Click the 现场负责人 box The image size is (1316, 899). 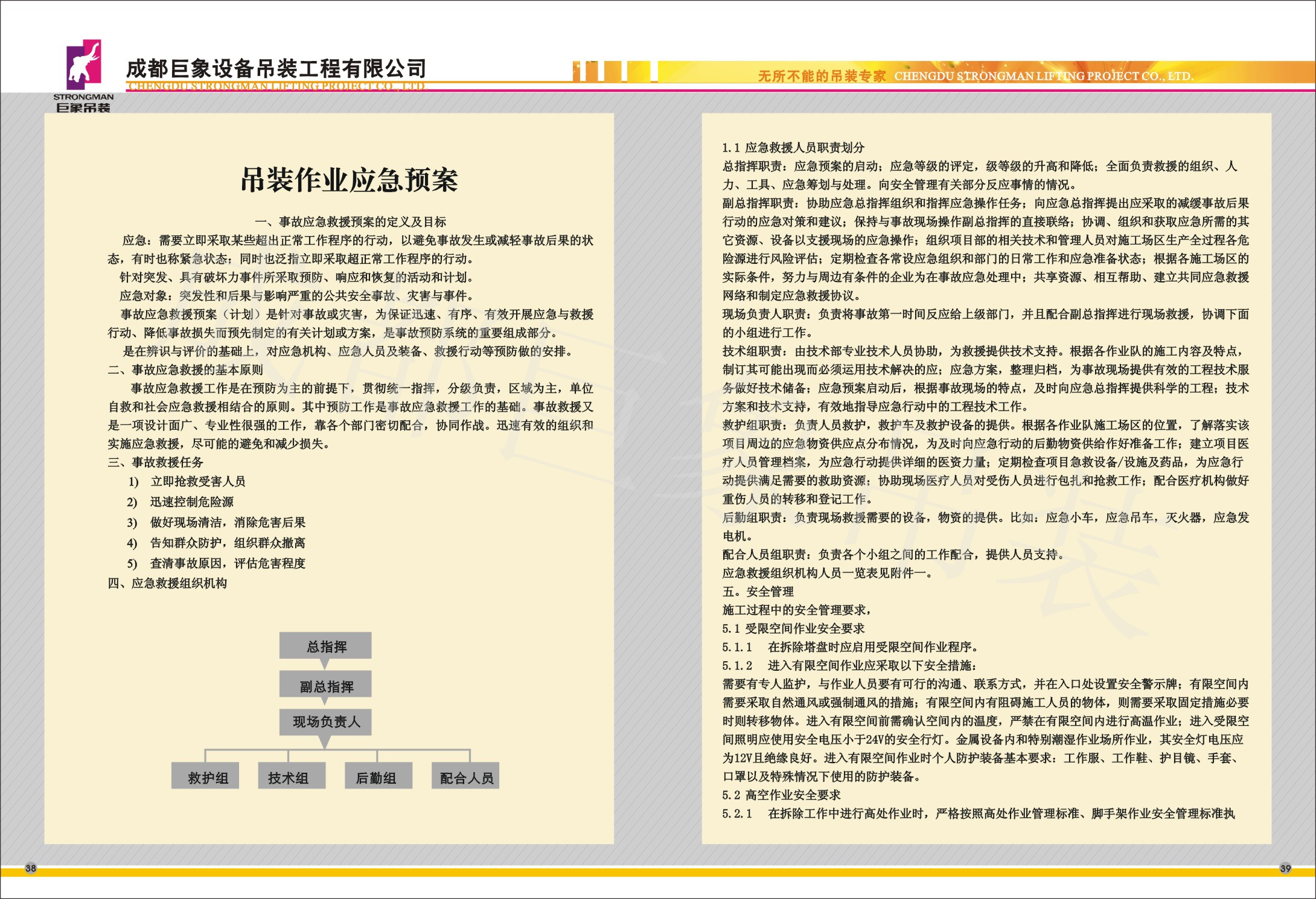tap(325, 721)
